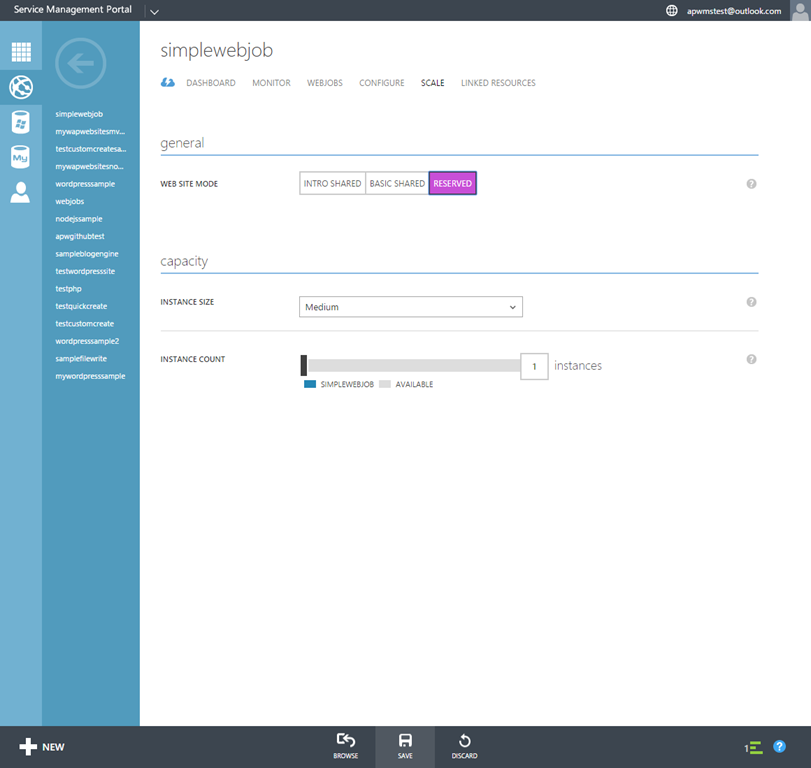Open the apwmstest@outlook.com account menu

tap(734, 11)
